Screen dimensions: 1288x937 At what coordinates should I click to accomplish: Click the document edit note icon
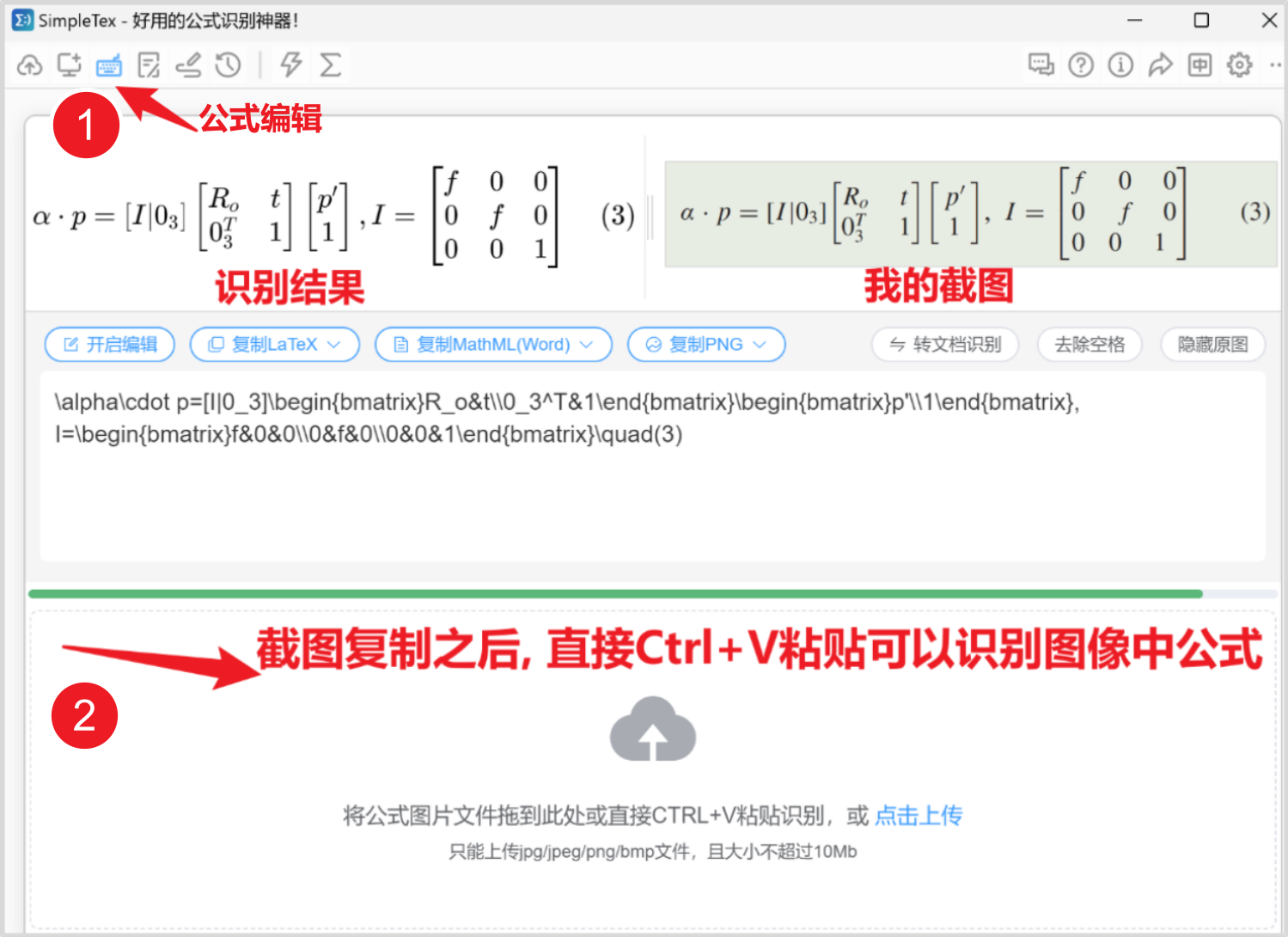click(150, 65)
